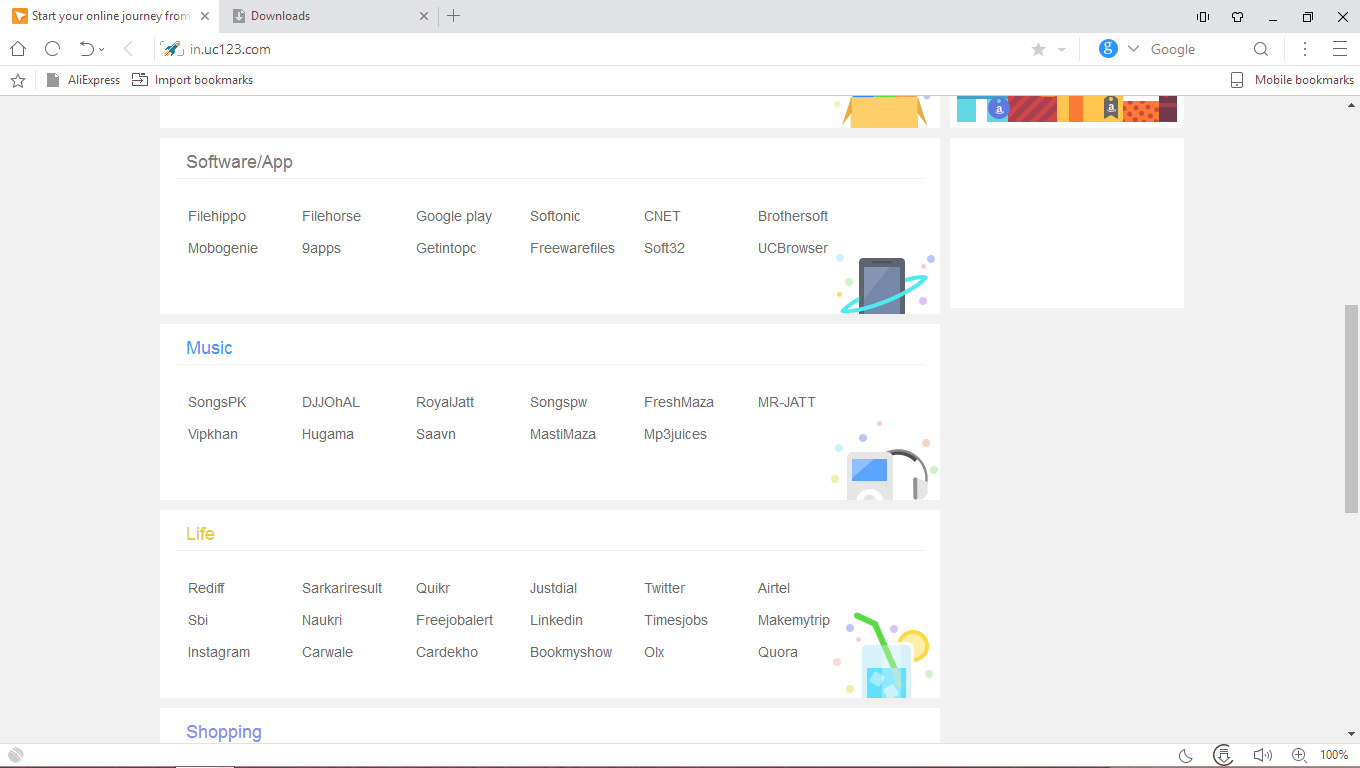The width and height of the screenshot is (1360, 768).
Task: Open the SongsPK link
Action: pos(217,402)
